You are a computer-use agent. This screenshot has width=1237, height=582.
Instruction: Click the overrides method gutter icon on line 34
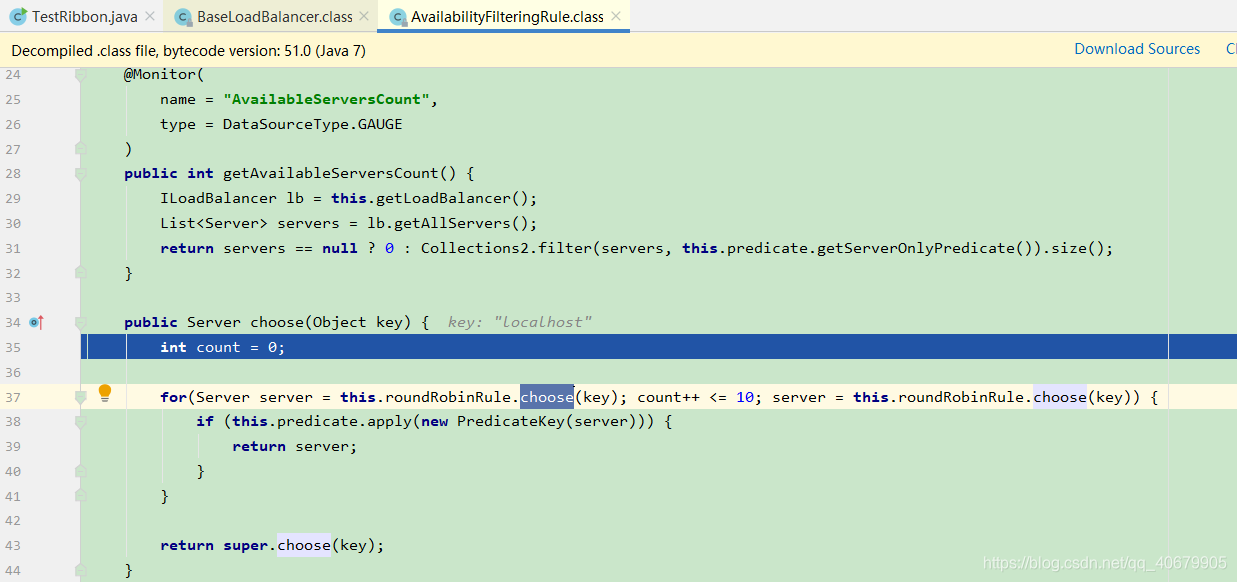tap(37, 322)
